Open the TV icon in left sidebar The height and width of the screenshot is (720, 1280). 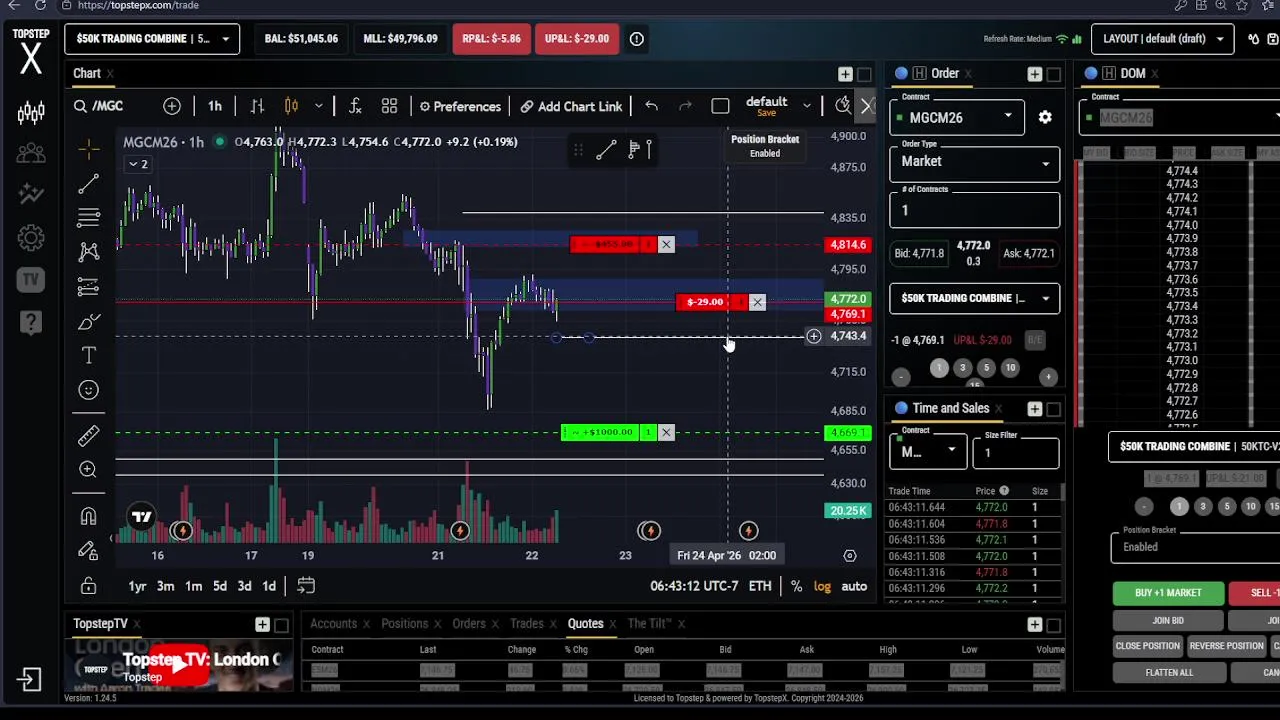point(31,280)
